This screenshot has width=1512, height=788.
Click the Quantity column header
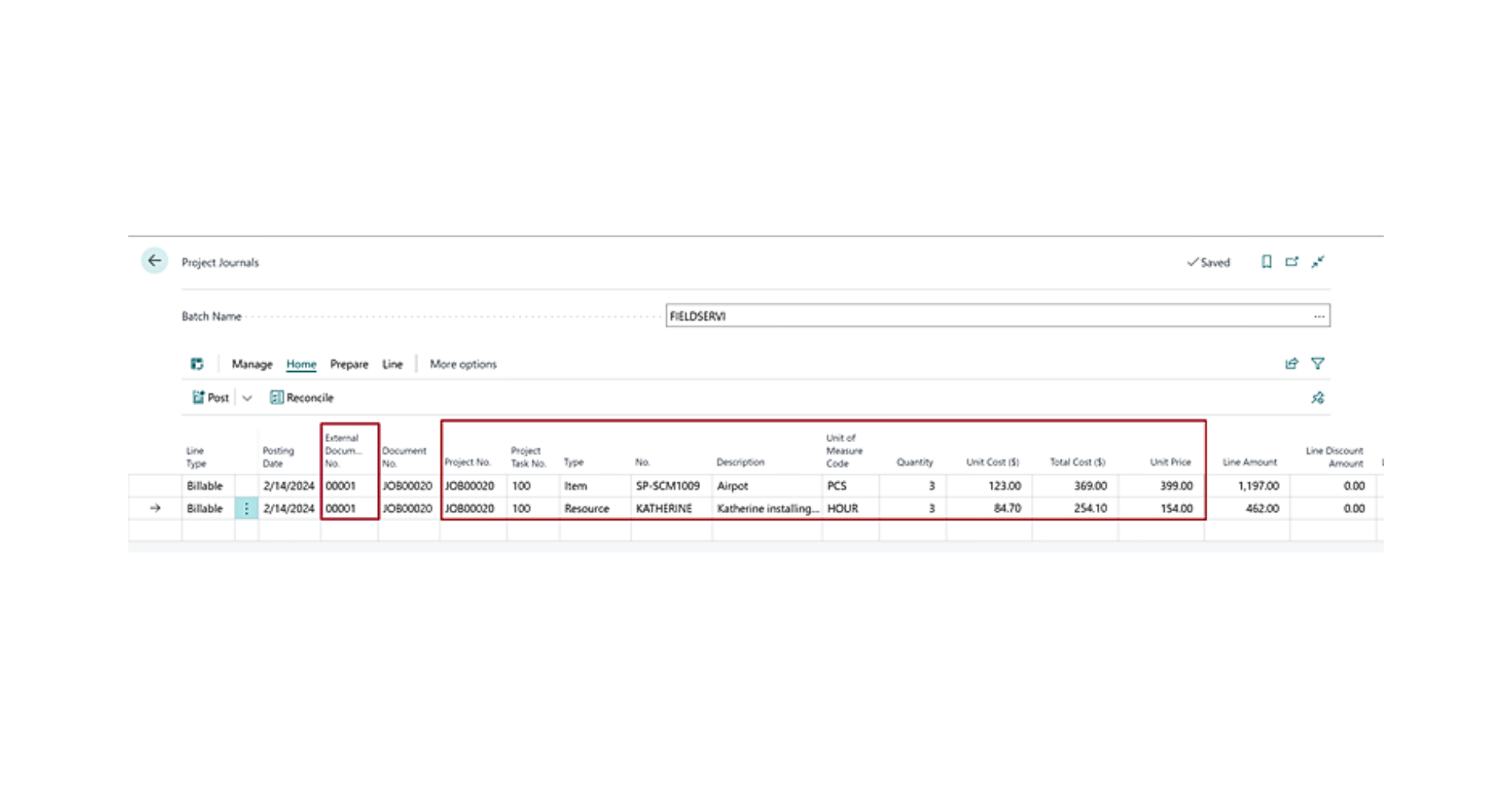pos(914,463)
